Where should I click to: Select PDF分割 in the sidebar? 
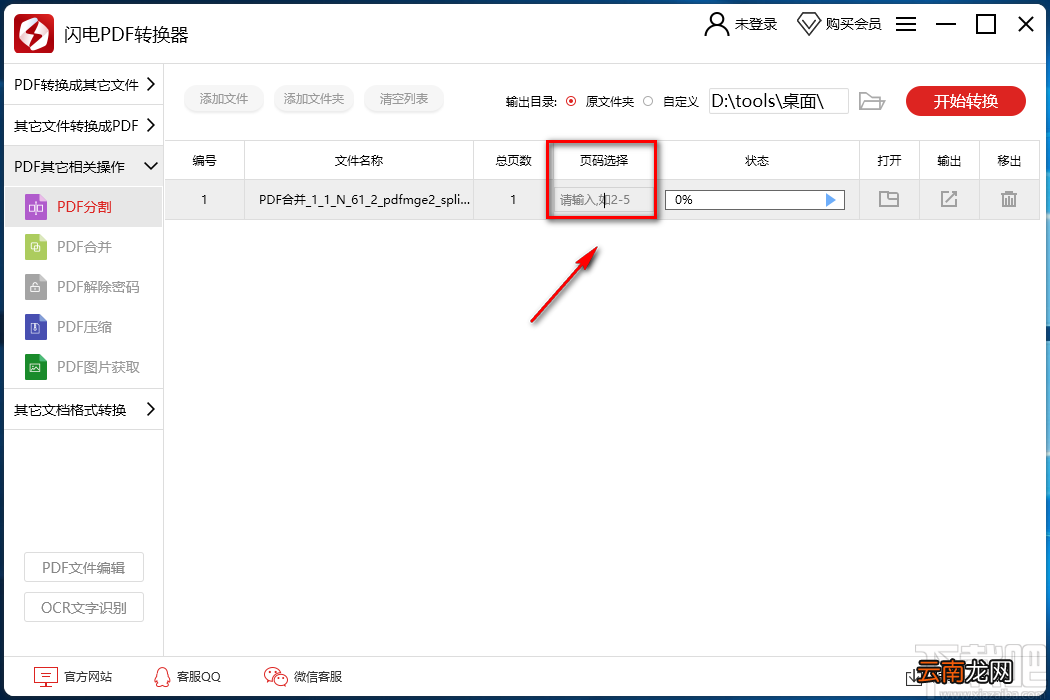pyautogui.click(x=84, y=207)
